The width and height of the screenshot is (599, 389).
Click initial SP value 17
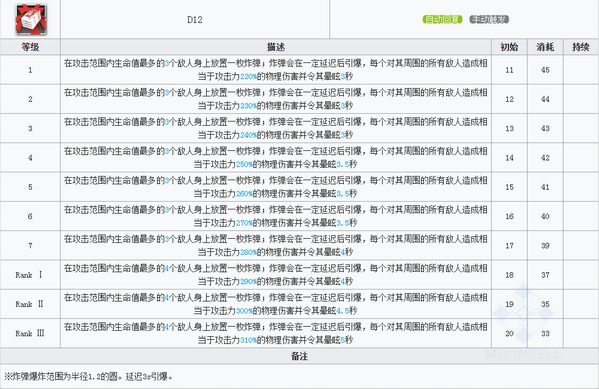(x=509, y=246)
